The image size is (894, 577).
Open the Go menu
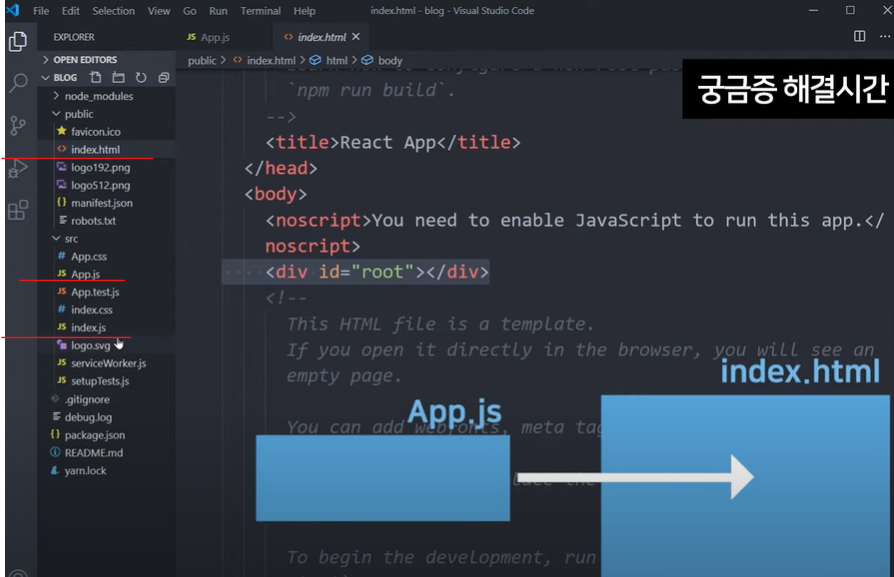[189, 11]
